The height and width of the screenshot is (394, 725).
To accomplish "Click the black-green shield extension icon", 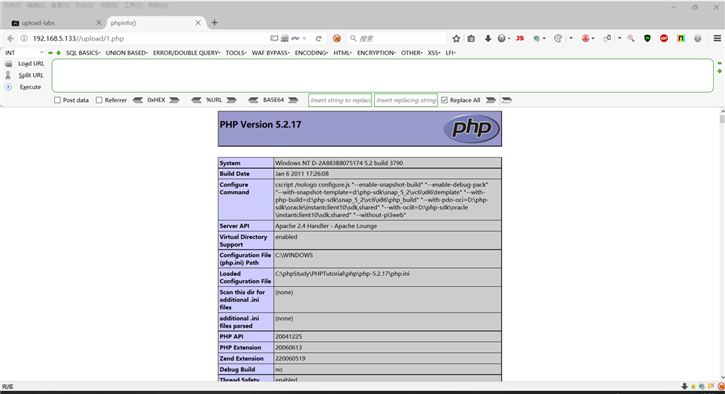I will click(647, 38).
